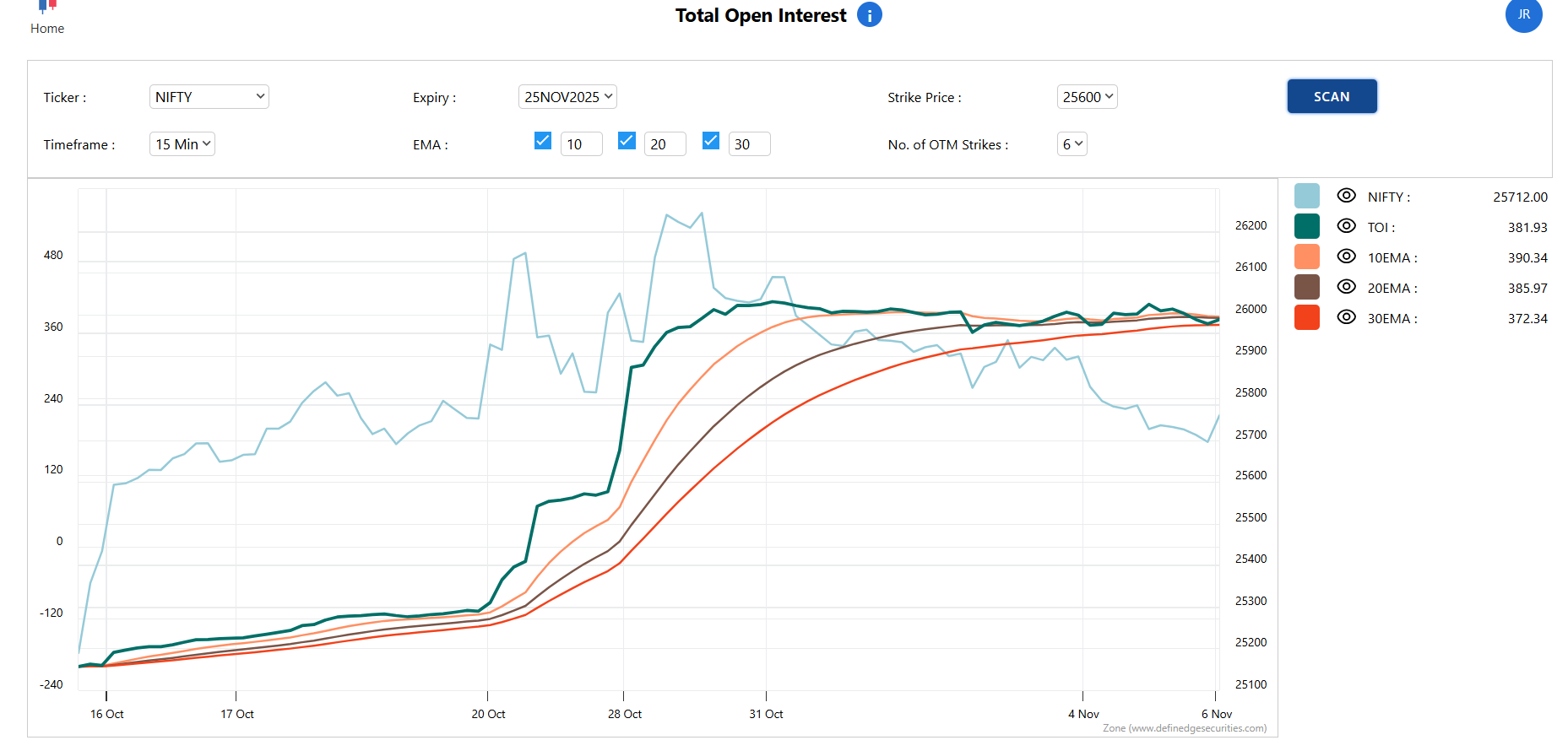Open the JR user profile avatar
1568x751 pixels.
pos(1523,15)
